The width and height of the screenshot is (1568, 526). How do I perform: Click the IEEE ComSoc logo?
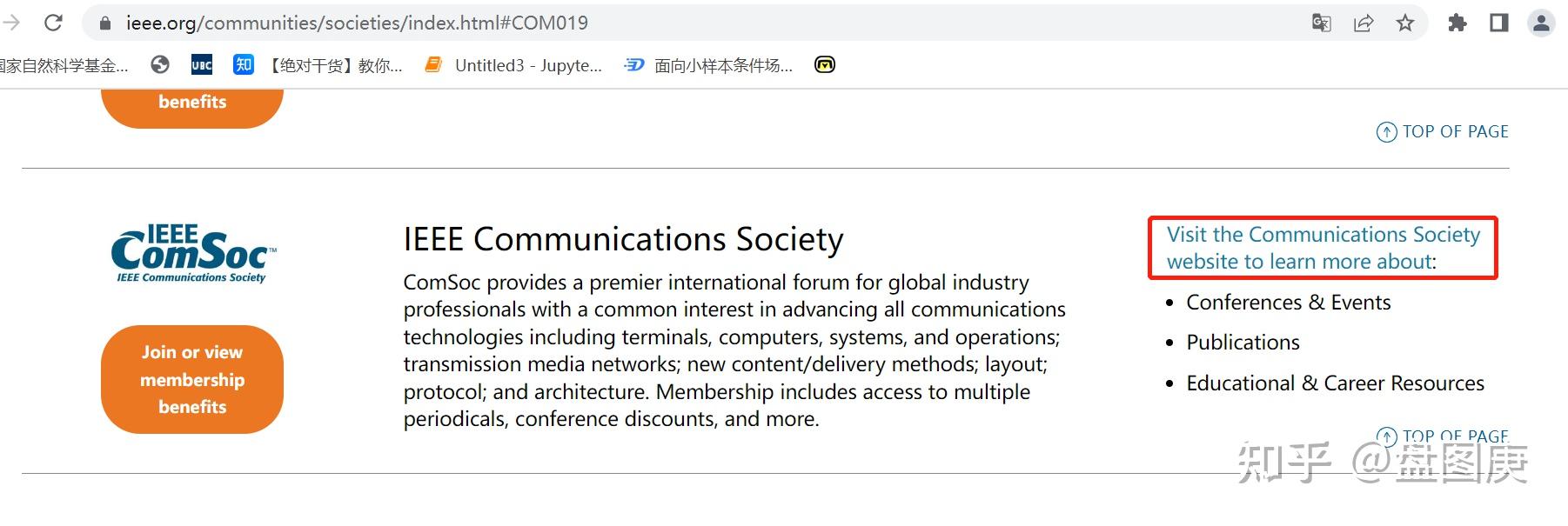point(192,252)
